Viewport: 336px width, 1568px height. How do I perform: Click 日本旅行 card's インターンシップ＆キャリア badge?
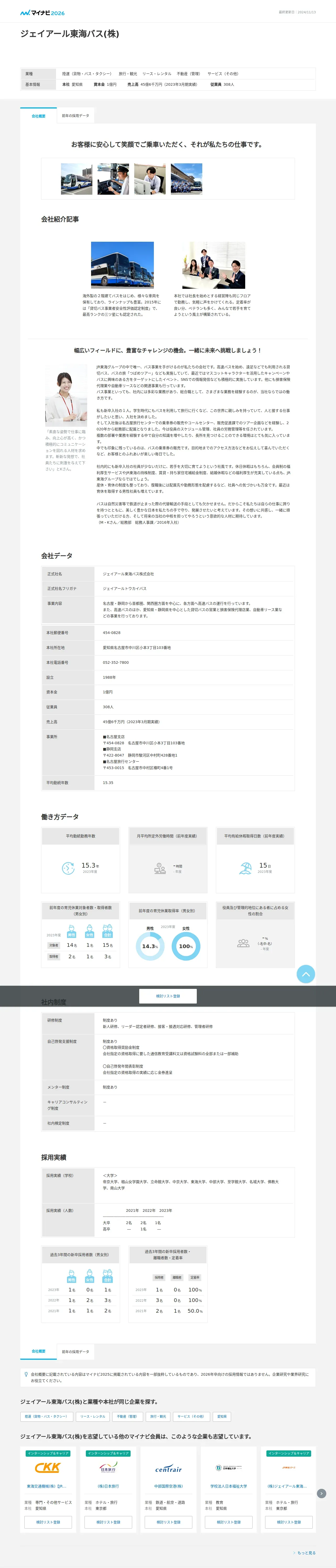click(108, 1453)
